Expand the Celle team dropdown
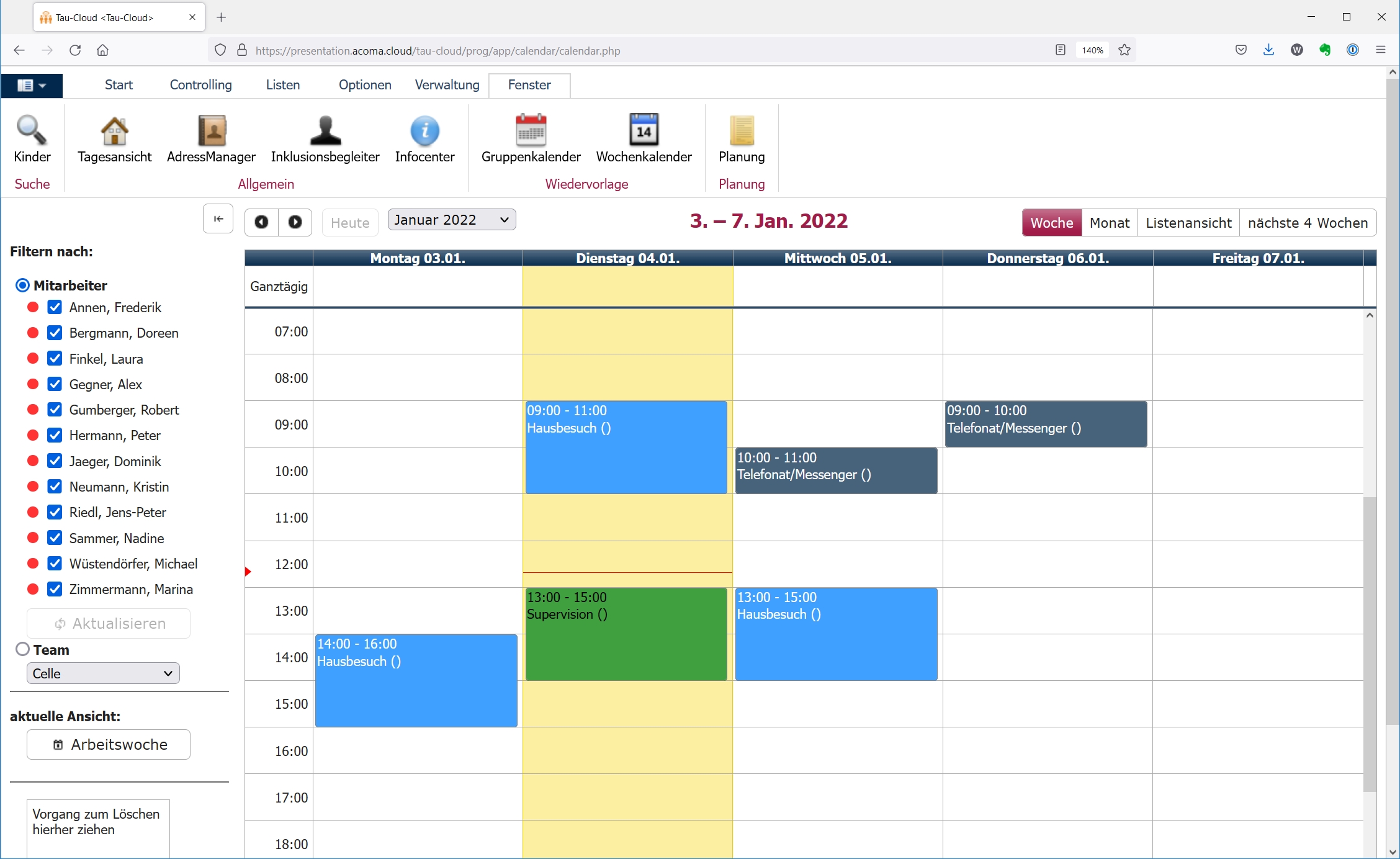1400x859 pixels. click(103, 673)
